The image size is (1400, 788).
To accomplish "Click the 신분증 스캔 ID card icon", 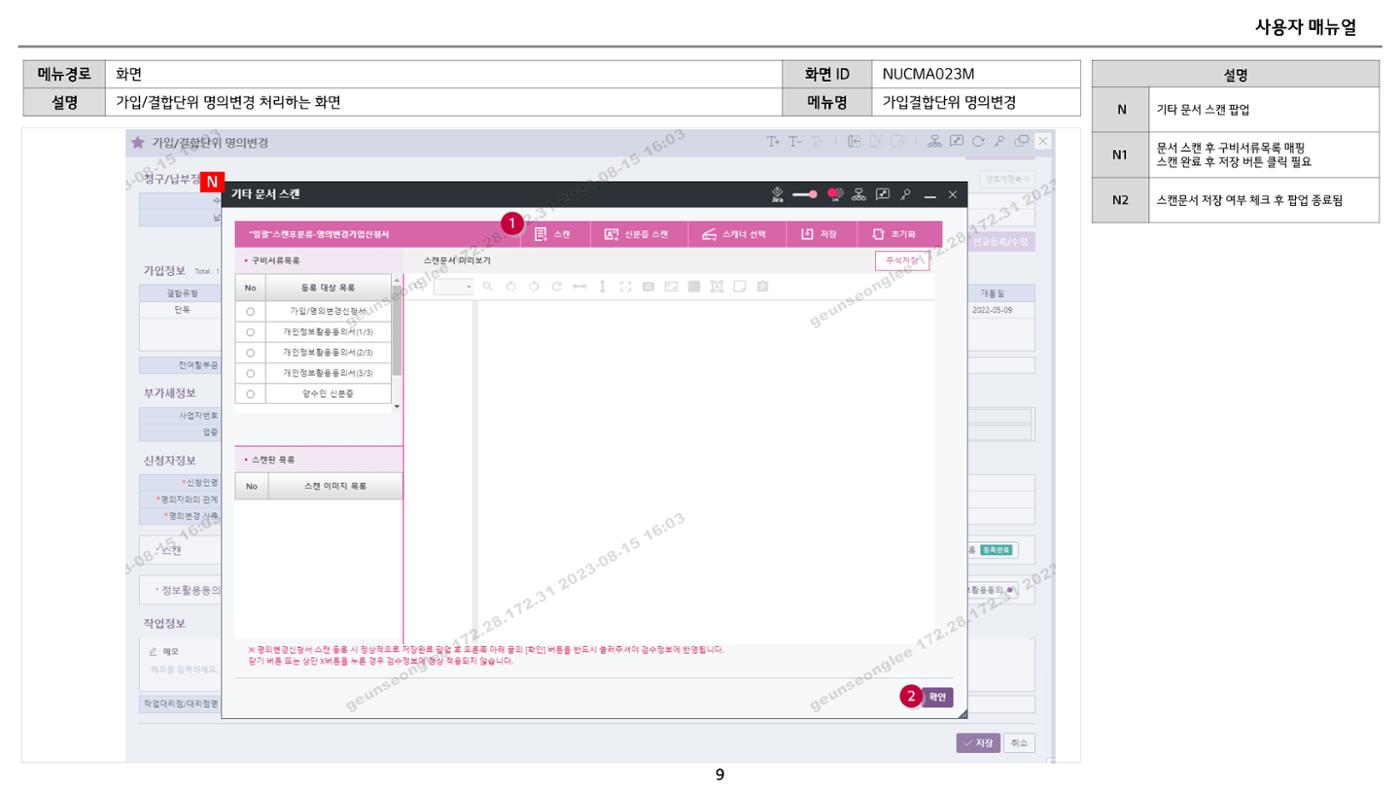I will [611, 234].
